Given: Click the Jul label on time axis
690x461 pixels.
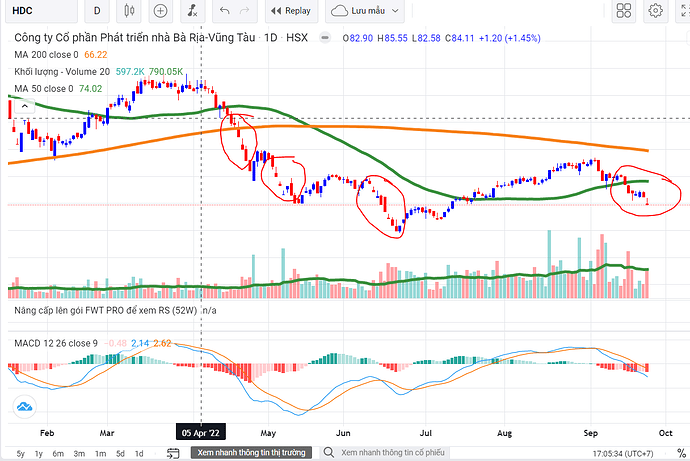Looking at the screenshot, I should [426, 433].
